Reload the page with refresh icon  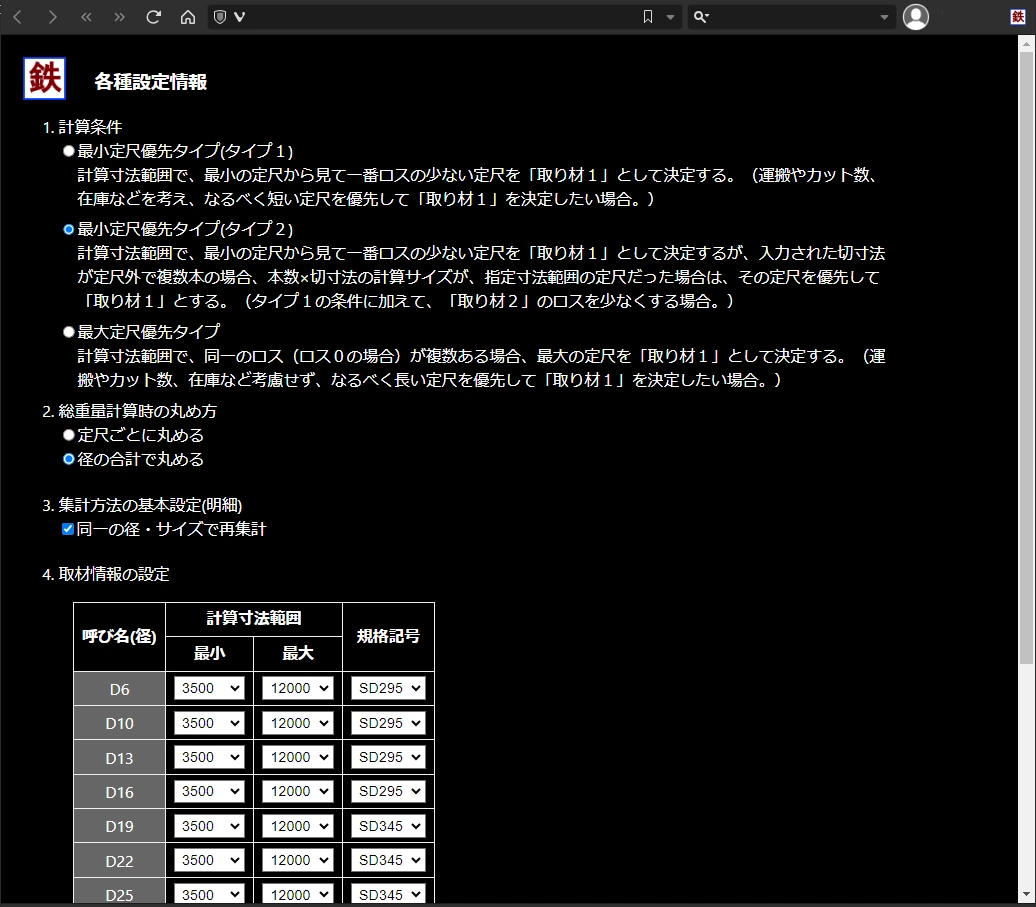[x=153, y=17]
